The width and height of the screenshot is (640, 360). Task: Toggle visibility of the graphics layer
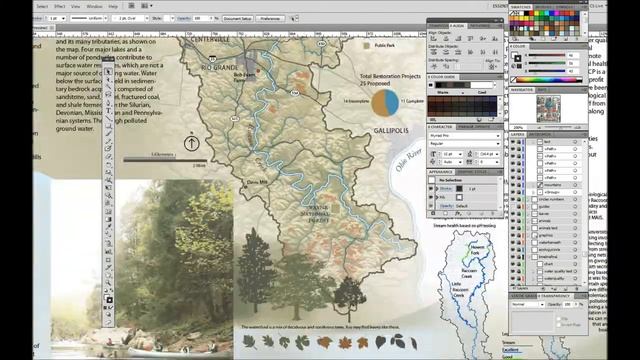pyautogui.click(x=512, y=235)
